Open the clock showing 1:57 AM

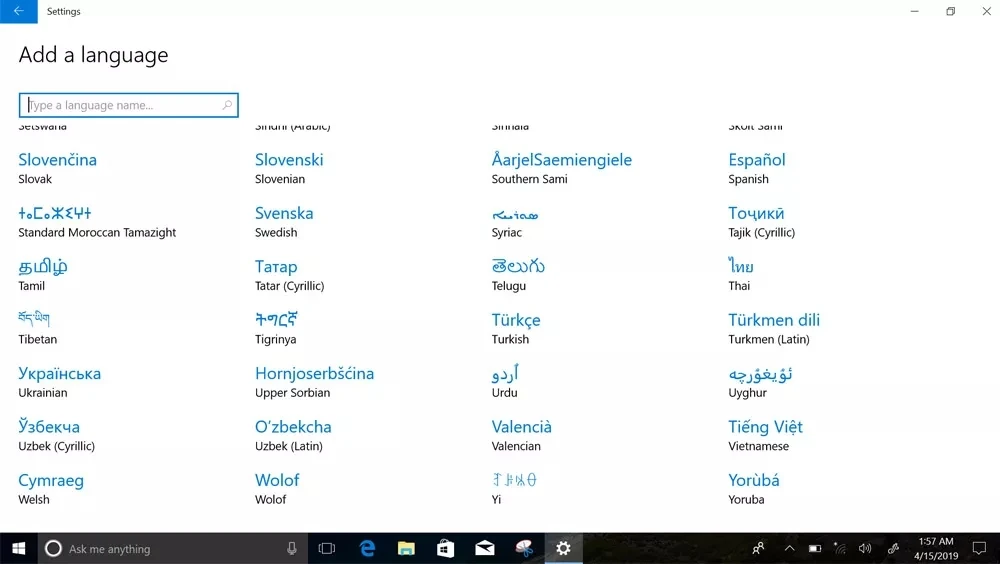tap(936, 549)
